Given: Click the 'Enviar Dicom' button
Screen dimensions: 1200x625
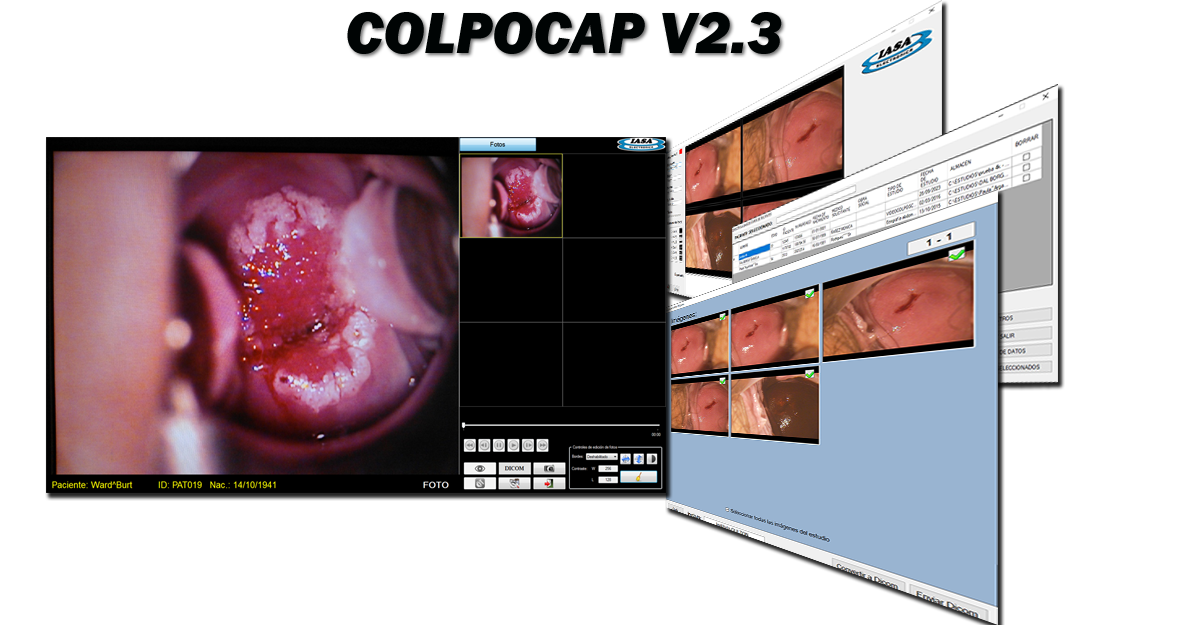Looking at the screenshot, I should (x=948, y=604).
